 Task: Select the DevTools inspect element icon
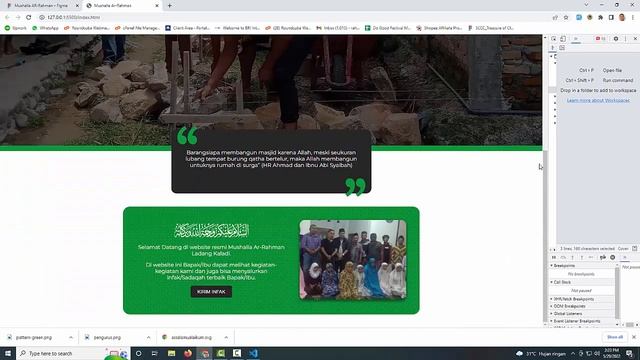click(x=553, y=39)
